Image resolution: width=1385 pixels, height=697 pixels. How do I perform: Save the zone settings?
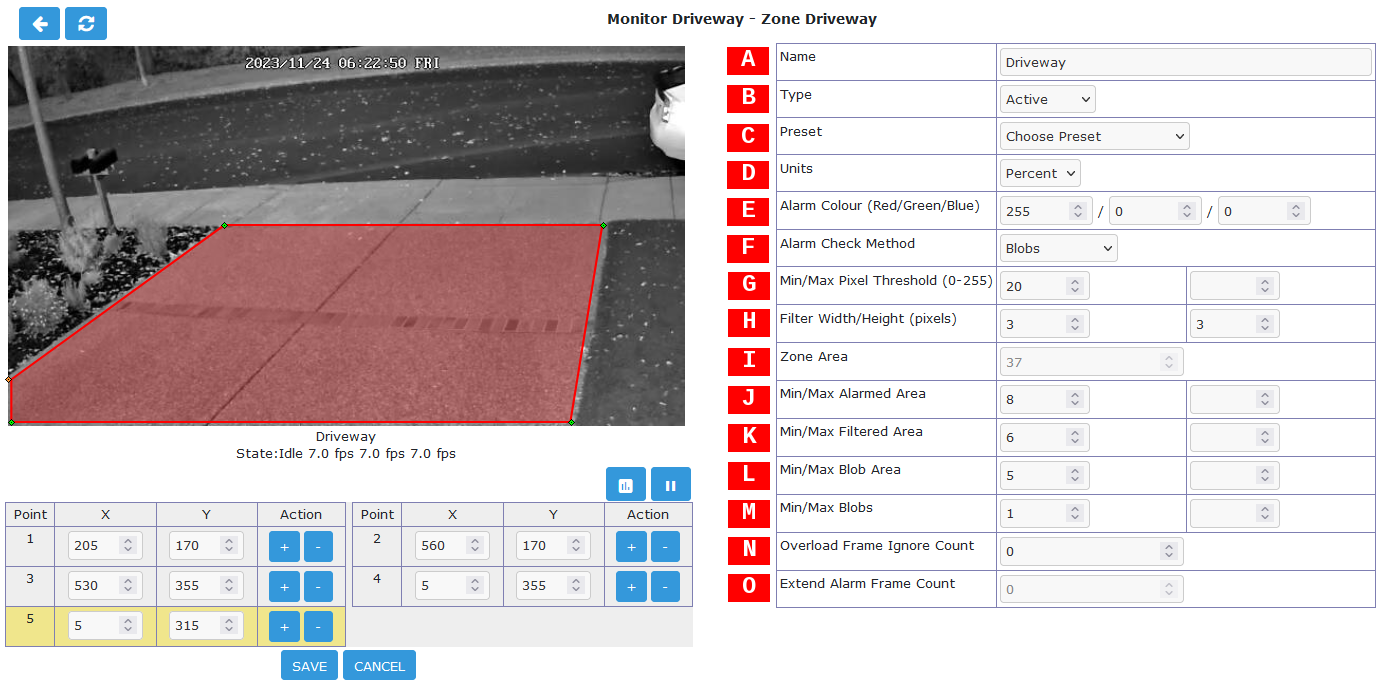click(x=309, y=666)
